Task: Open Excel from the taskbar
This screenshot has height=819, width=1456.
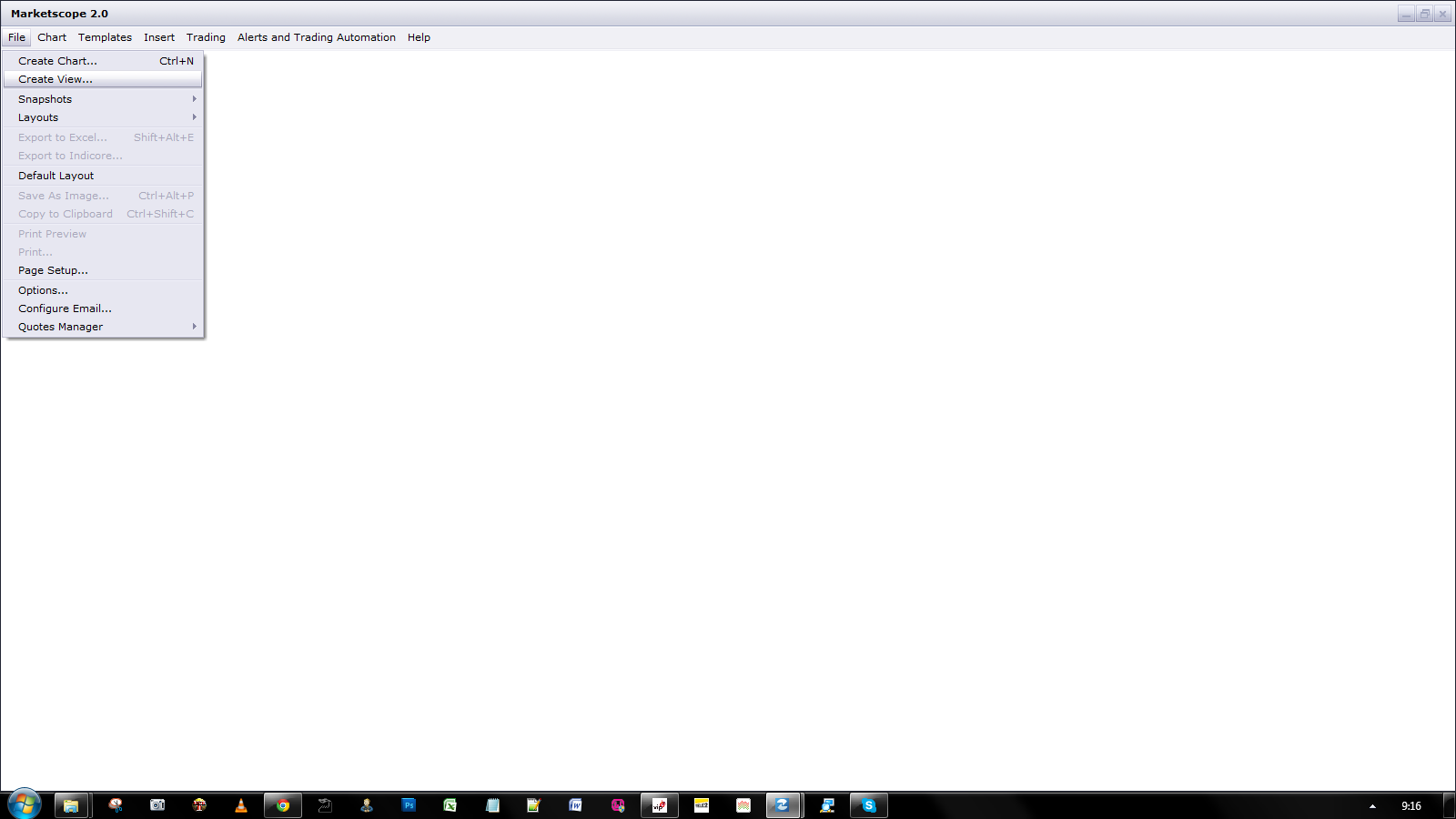Action: (x=450, y=805)
